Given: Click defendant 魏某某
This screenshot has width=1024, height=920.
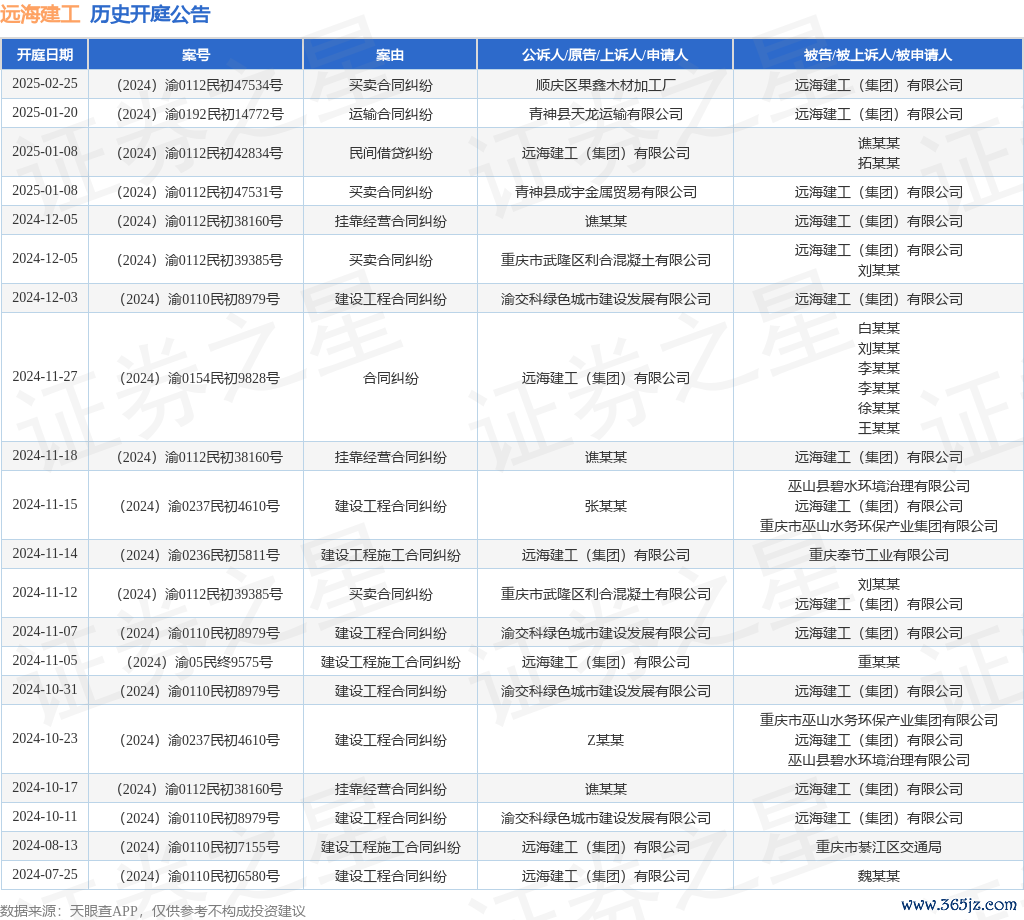Looking at the screenshot, I should 878,876.
